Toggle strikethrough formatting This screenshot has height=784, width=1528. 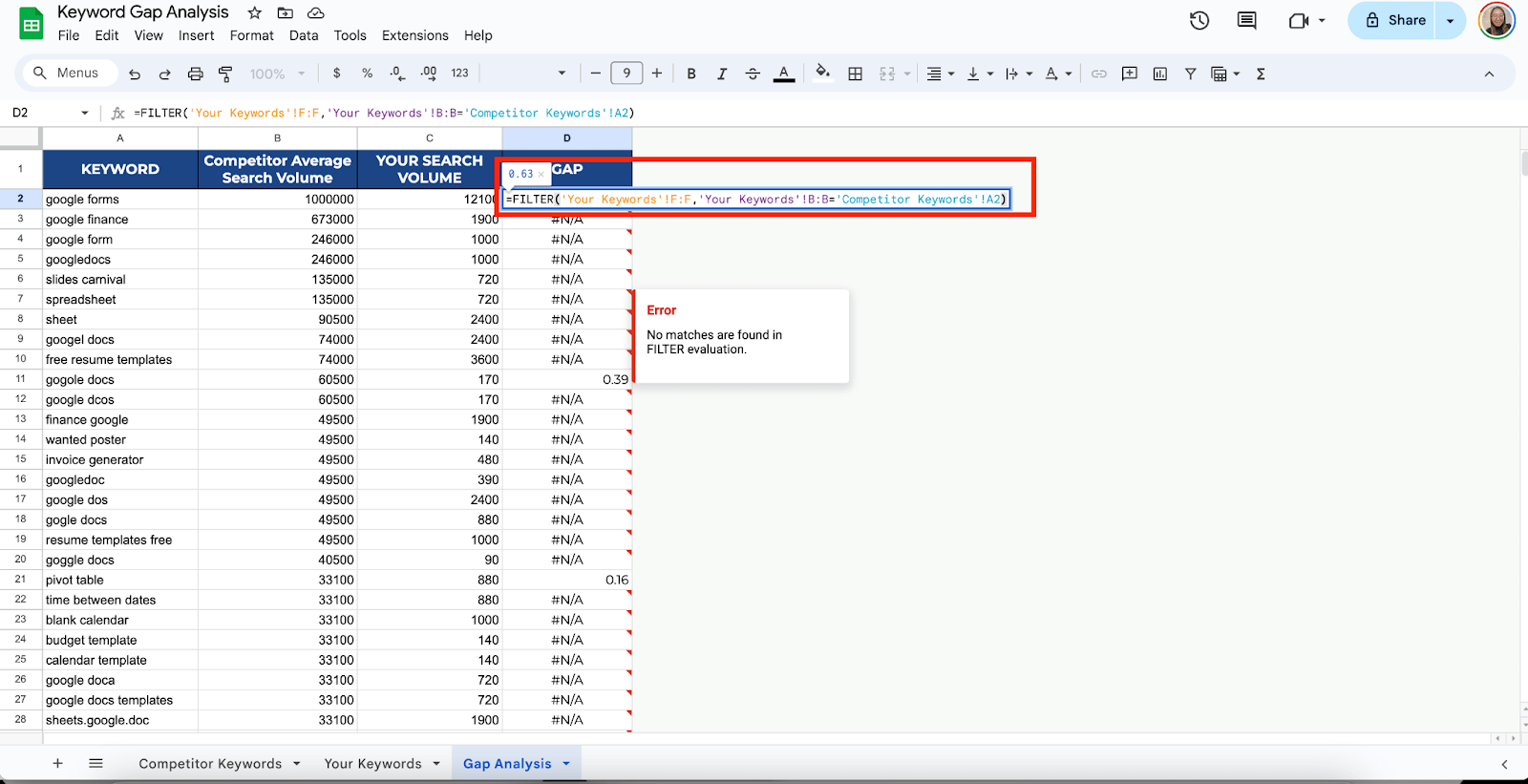[x=753, y=74]
